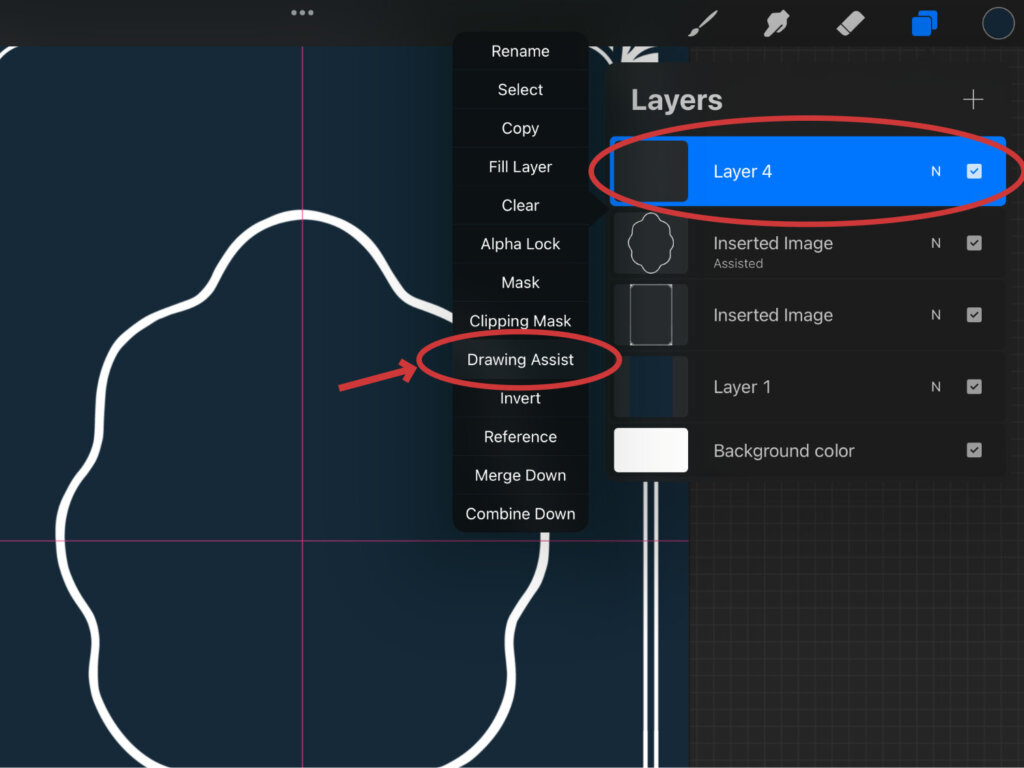Add a new layer with plus icon
The width and height of the screenshot is (1024, 768).
(972, 100)
